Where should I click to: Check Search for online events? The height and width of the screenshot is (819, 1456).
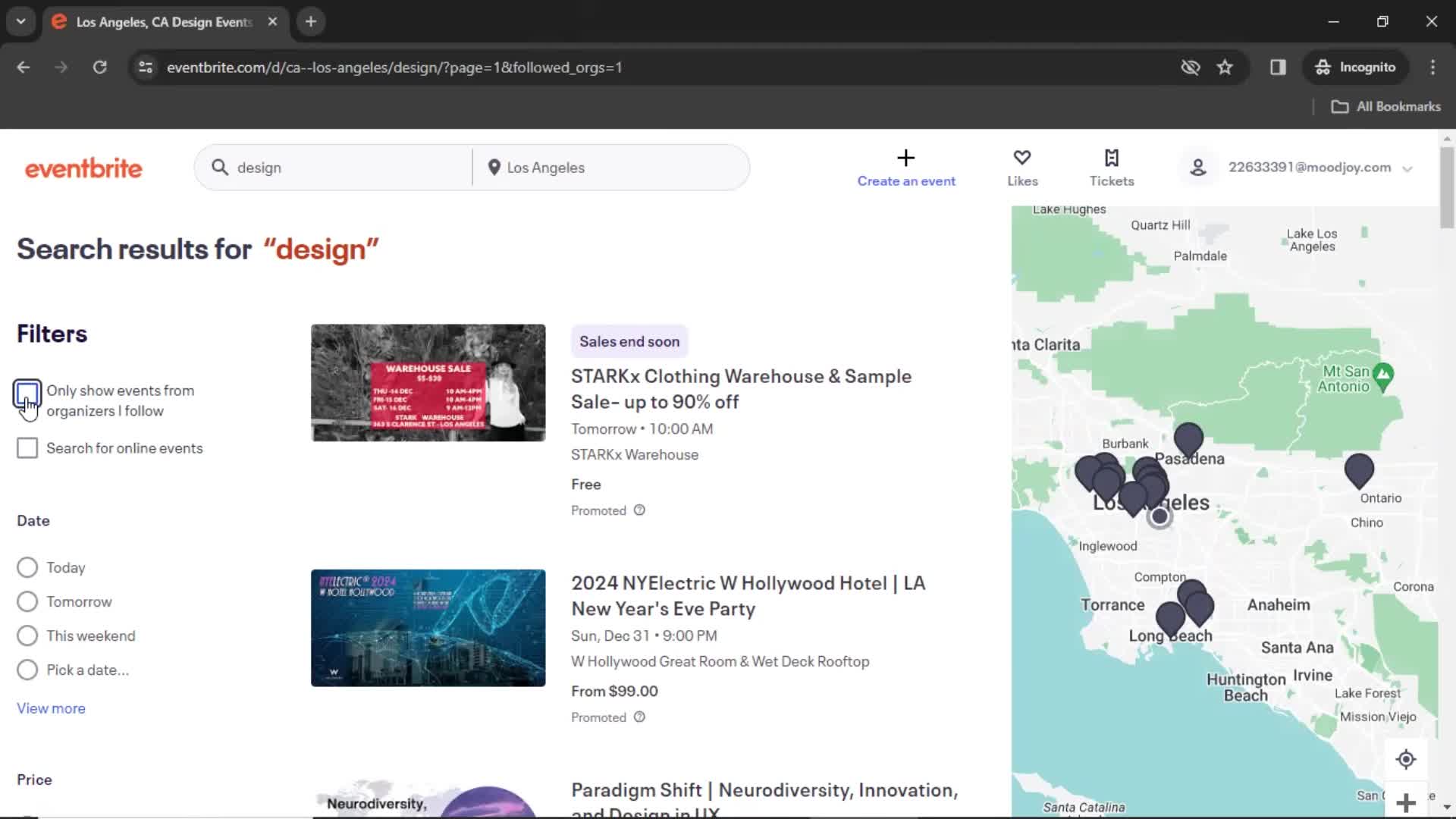coord(27,448)
